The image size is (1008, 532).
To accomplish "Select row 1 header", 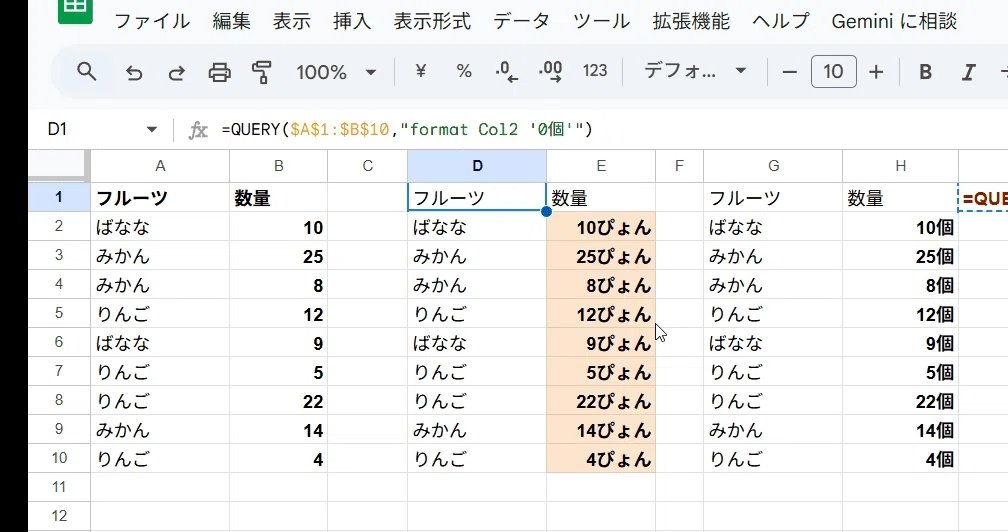I will [x=59, y=197].
